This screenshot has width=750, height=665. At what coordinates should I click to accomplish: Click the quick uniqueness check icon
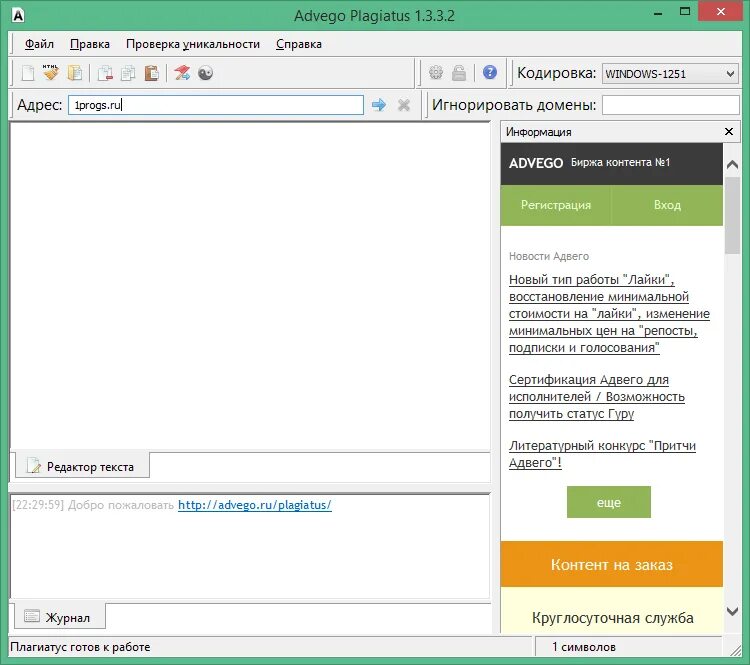[x=182, y=73]
